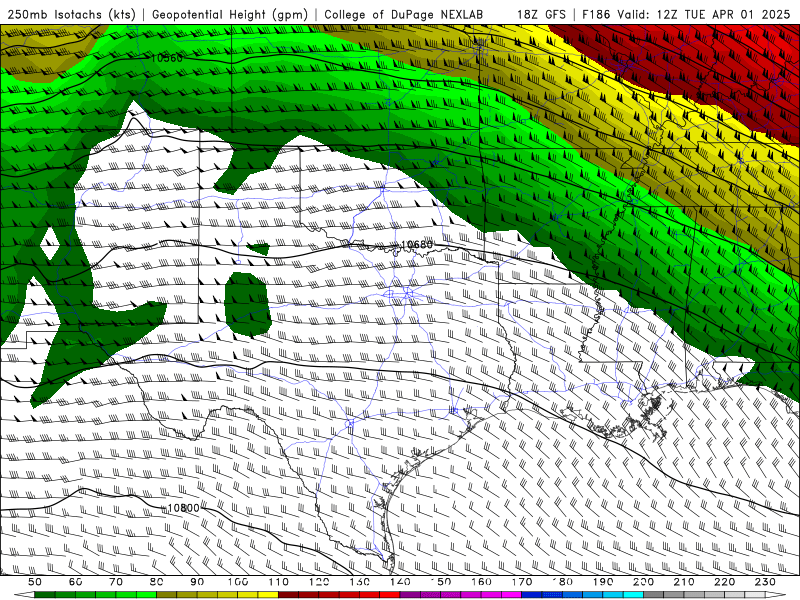The image size is (800, 600).
Task: Select the bright magenta swatch before dark blue
Action: 511,595
